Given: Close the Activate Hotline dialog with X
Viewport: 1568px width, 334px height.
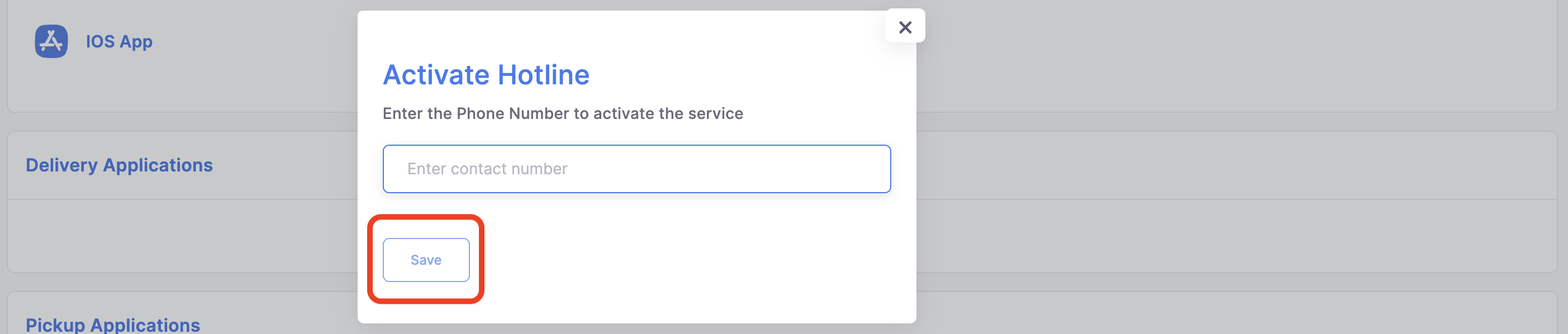Looking at the screenshot, I should tap(905, 27).
